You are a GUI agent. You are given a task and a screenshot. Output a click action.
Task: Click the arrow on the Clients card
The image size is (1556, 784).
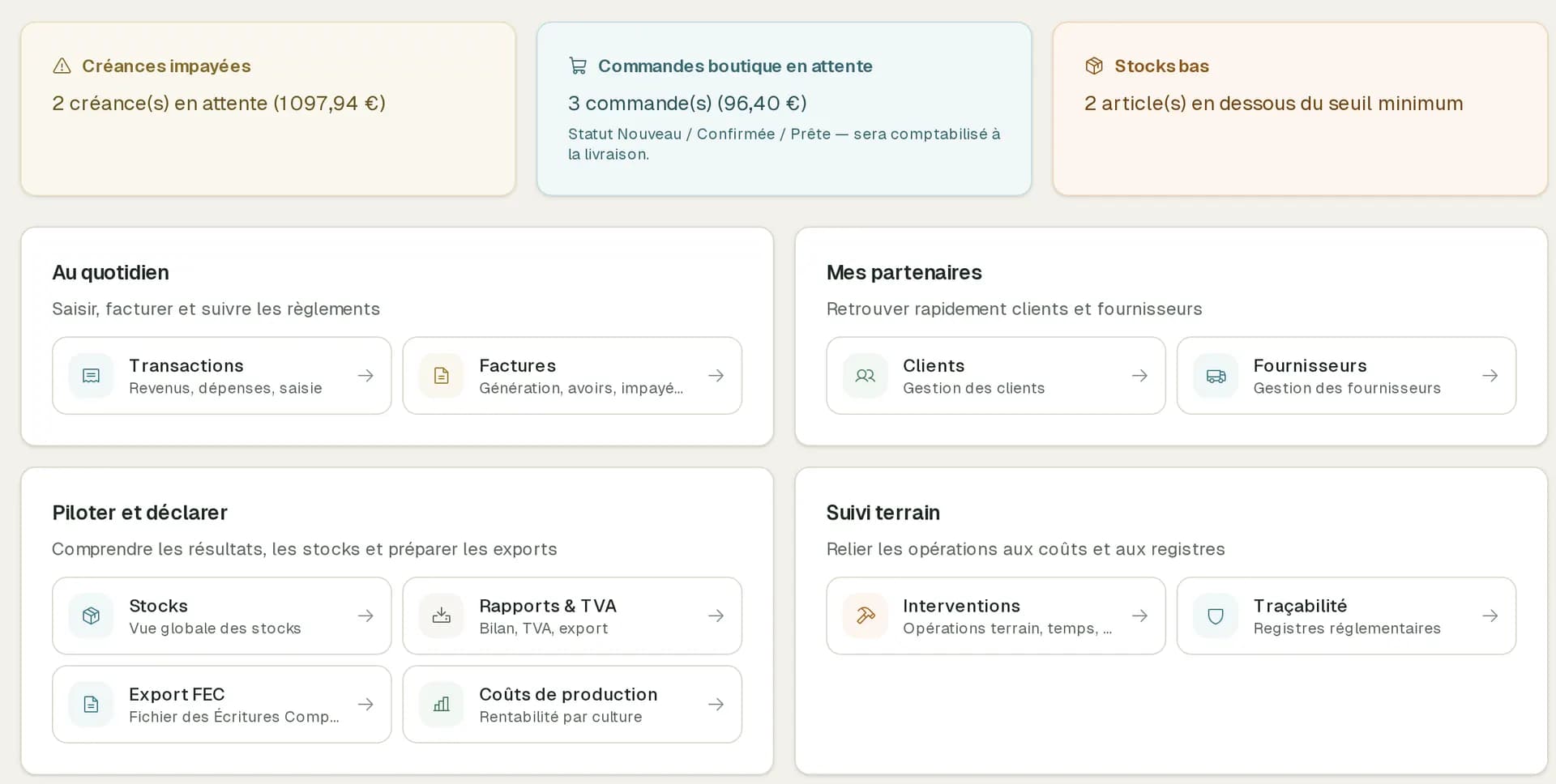1139,376
